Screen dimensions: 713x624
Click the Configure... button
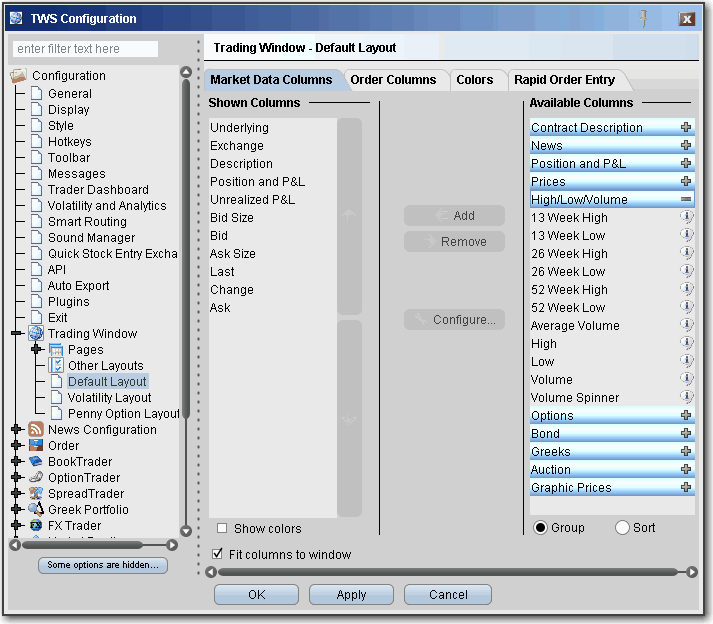coord(454,319)
